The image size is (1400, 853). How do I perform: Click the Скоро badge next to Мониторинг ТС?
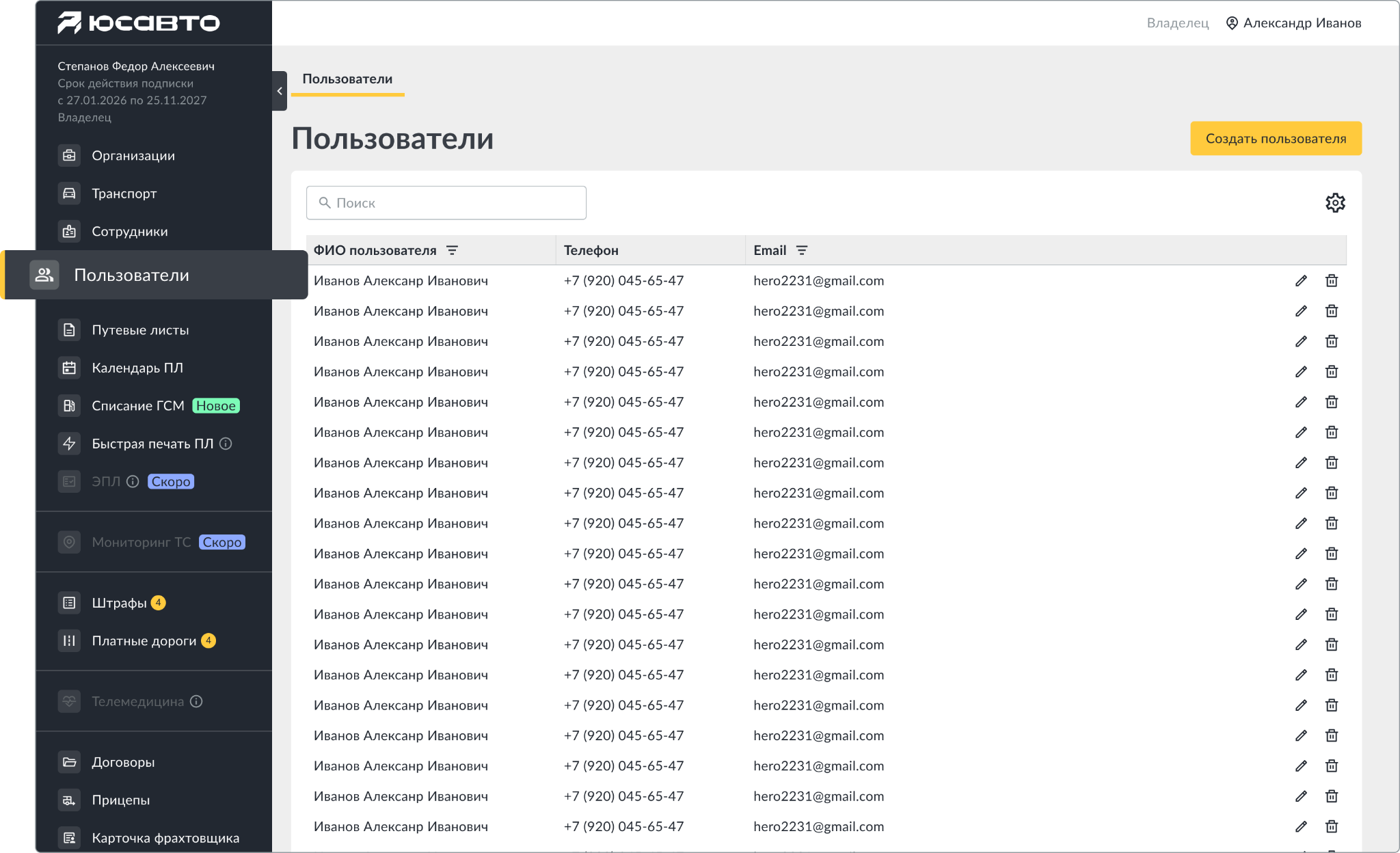pyautogui.click(x=222, y=542)
